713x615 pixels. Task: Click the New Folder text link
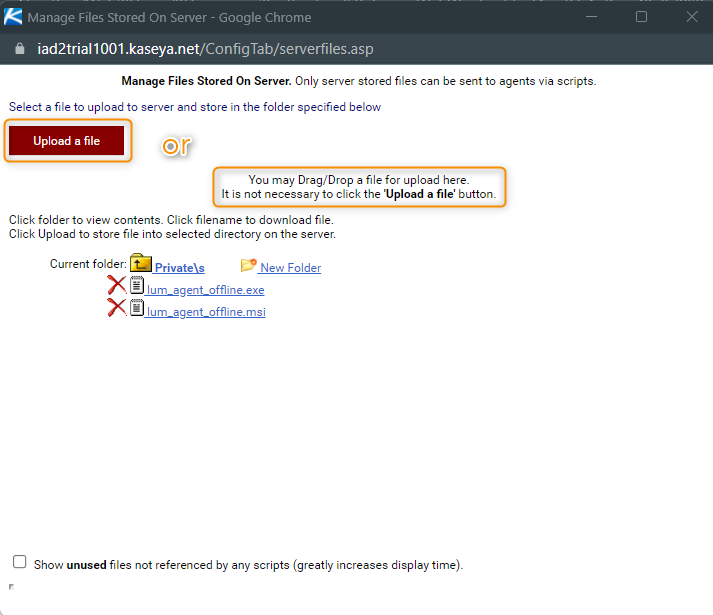[x=290, y=268]
